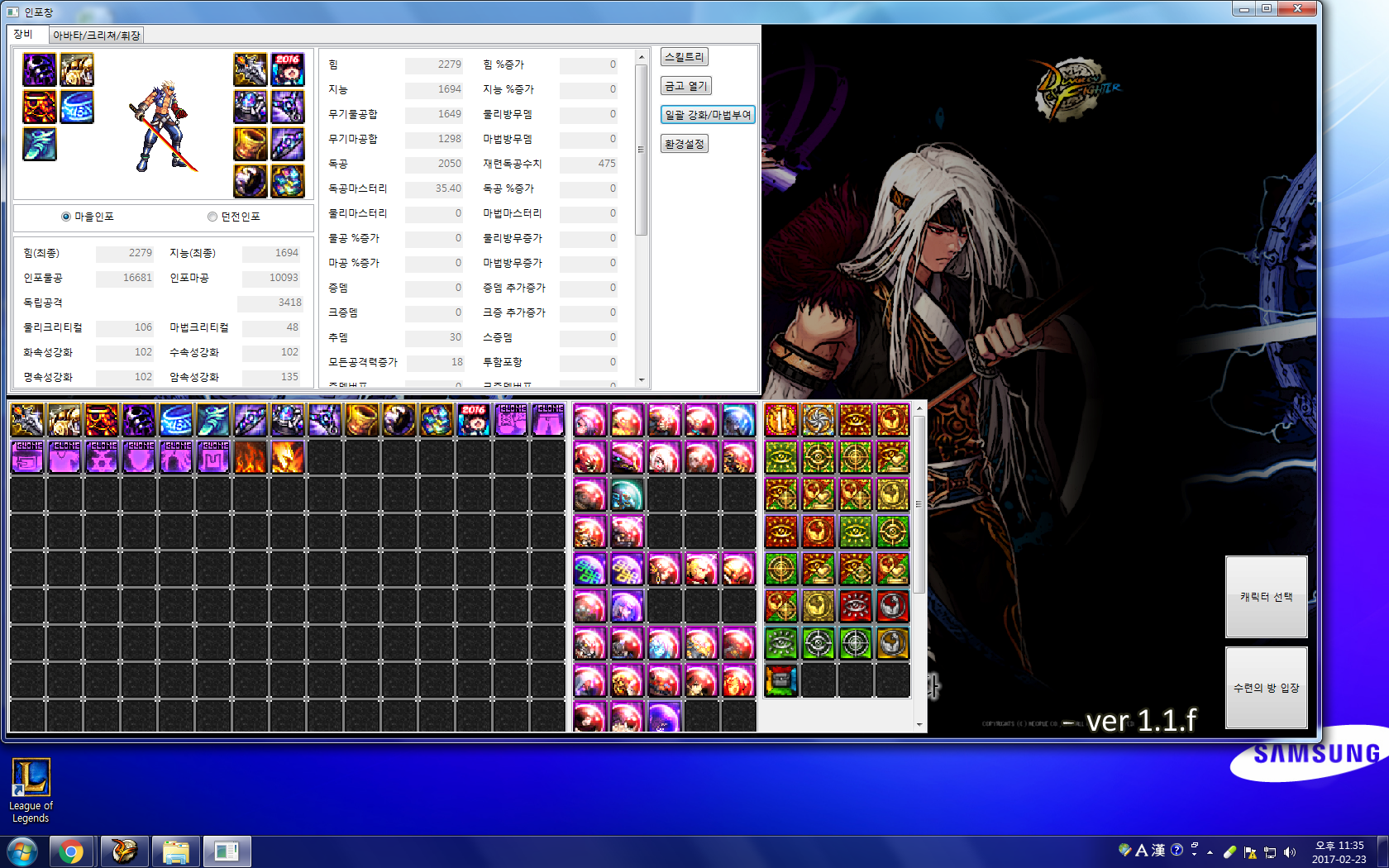Click the 추뎀 value 30
The image size is (1389, 868).
pos(434,337)
